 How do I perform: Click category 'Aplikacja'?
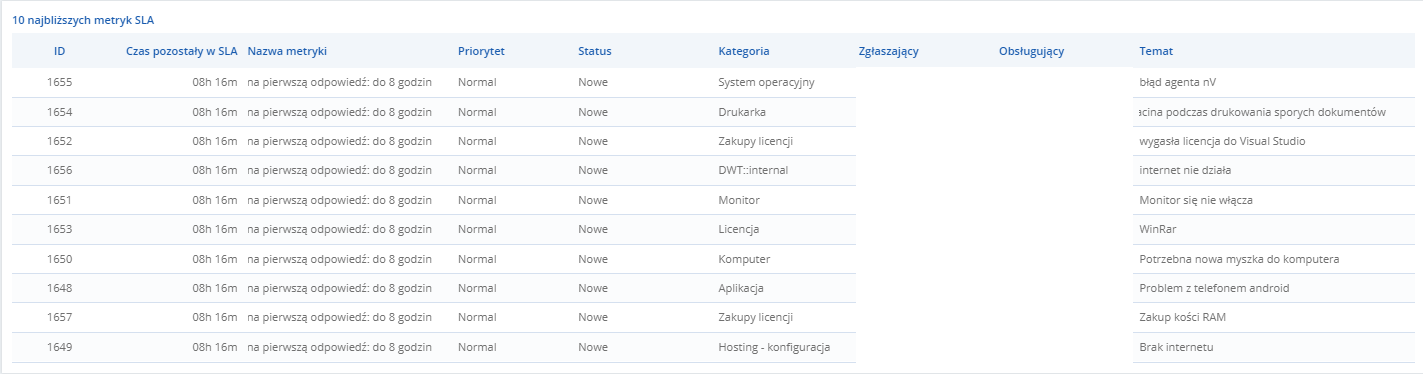(741, 288)
